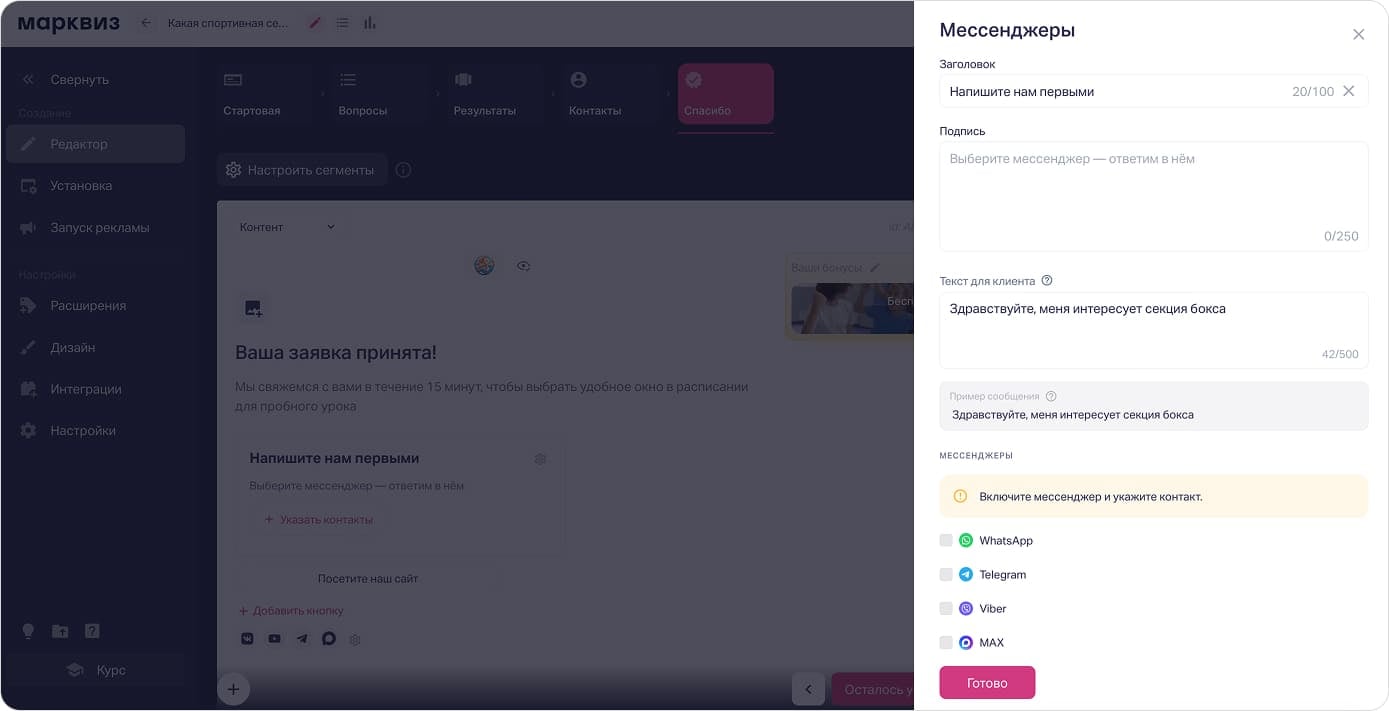Click the quiz title Какая спортивная се...
Viewport: 1389px width, 711px height.
click(228, 23)
